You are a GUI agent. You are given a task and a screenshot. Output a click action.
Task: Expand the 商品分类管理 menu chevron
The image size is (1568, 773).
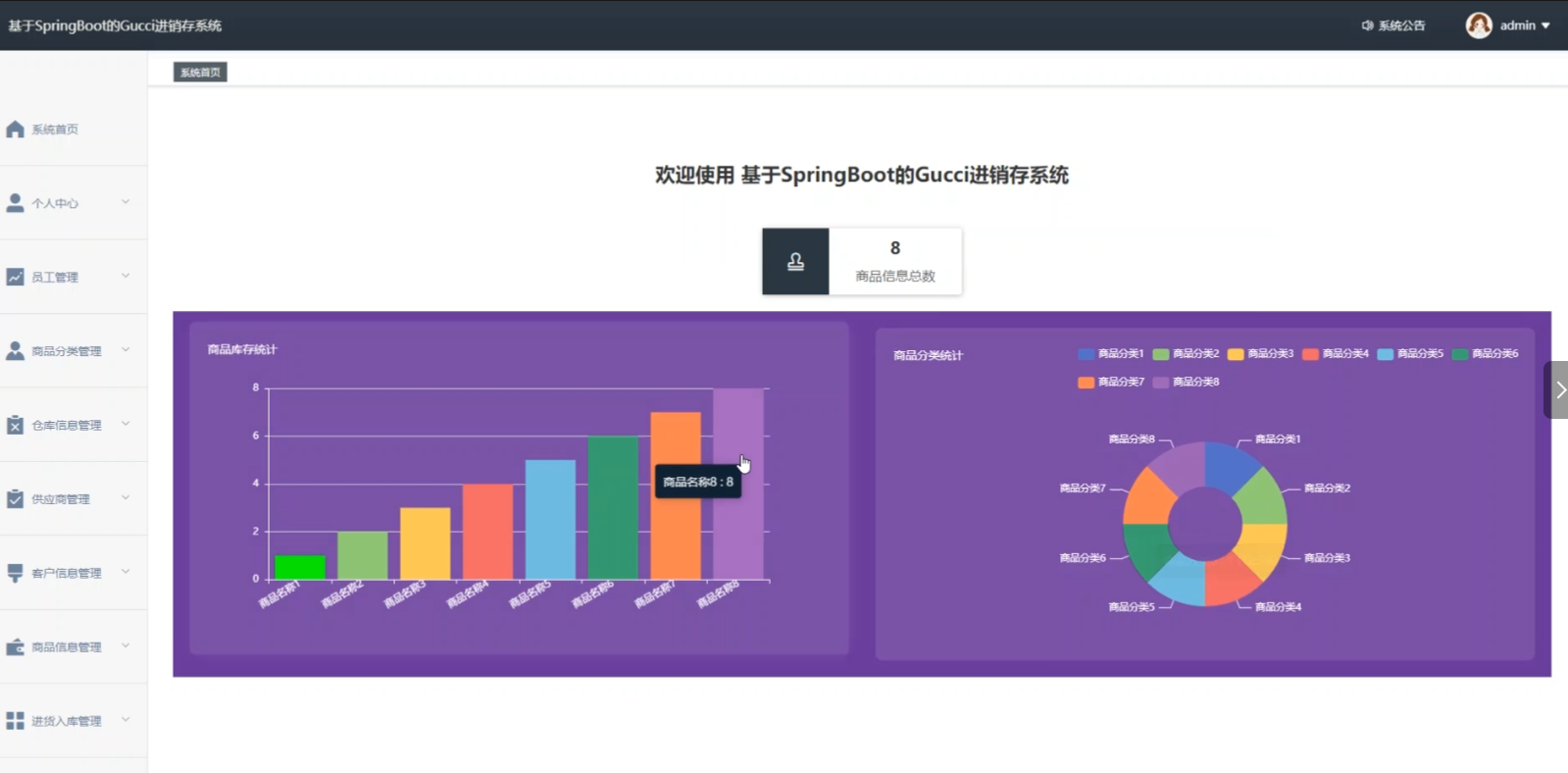[126, 349]
